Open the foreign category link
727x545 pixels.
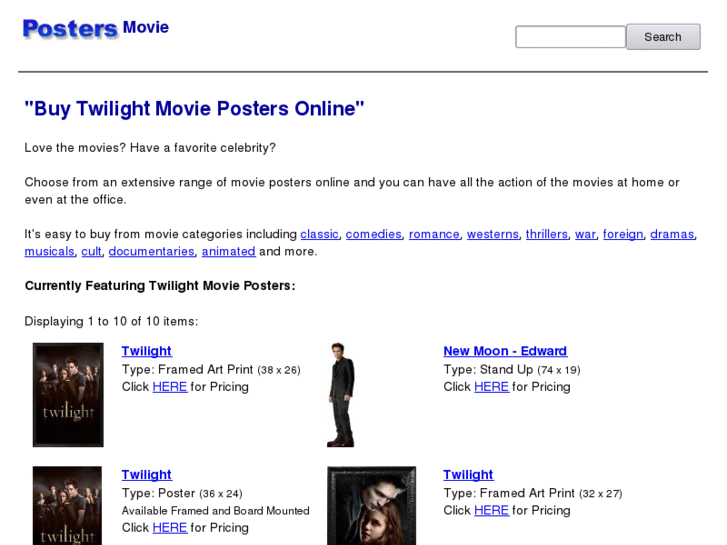[x=623, y=234]
